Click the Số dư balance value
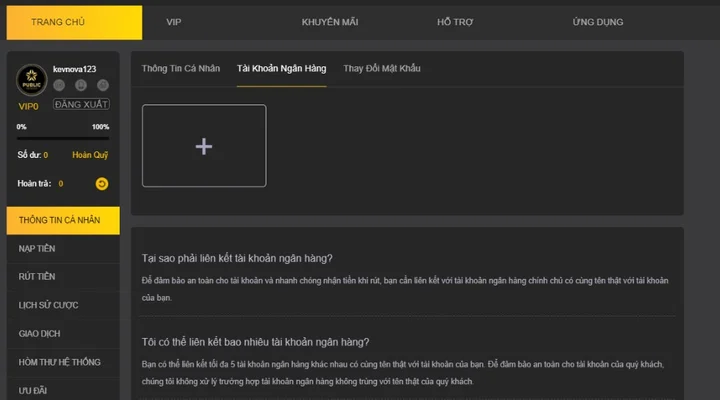 coord(45,155)
